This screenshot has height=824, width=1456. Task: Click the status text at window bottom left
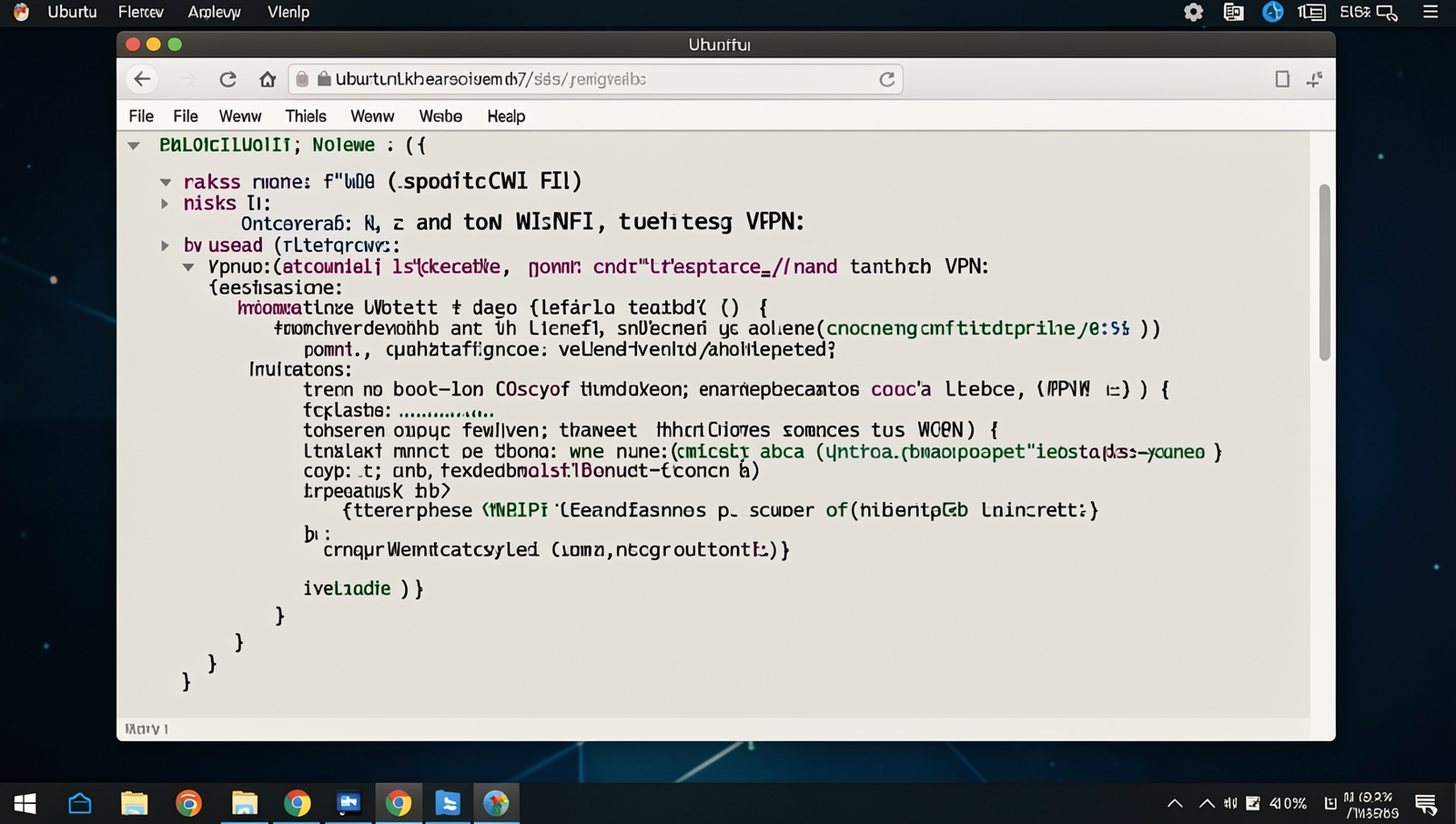147,729
